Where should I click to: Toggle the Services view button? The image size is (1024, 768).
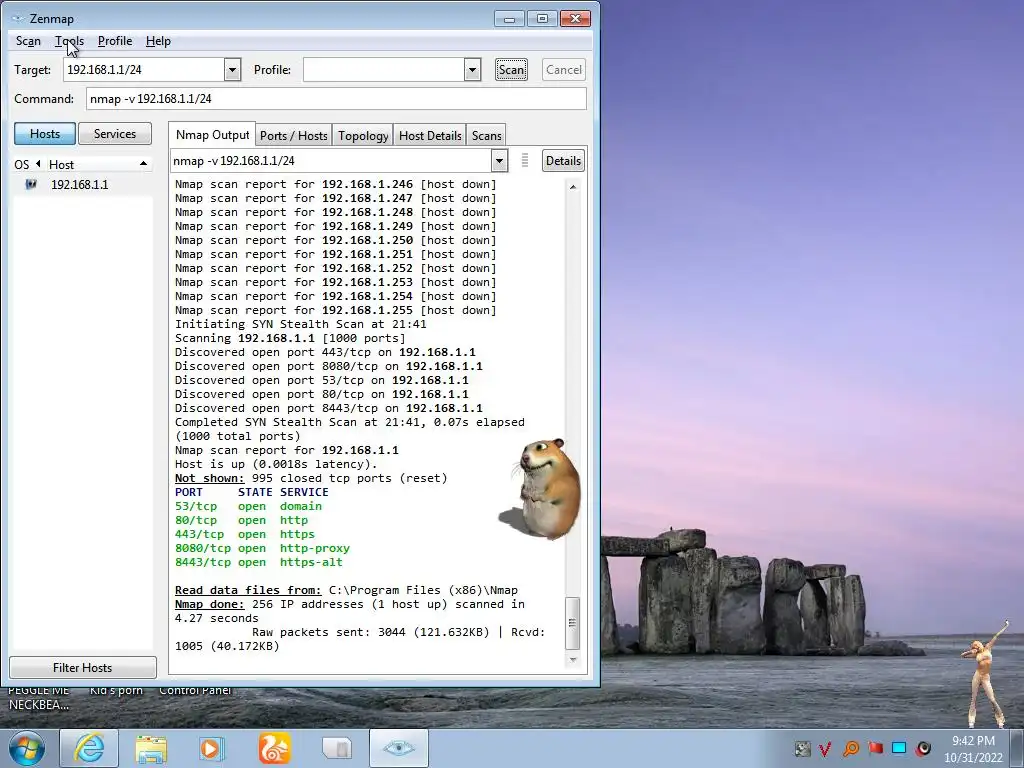coord(115,134)
